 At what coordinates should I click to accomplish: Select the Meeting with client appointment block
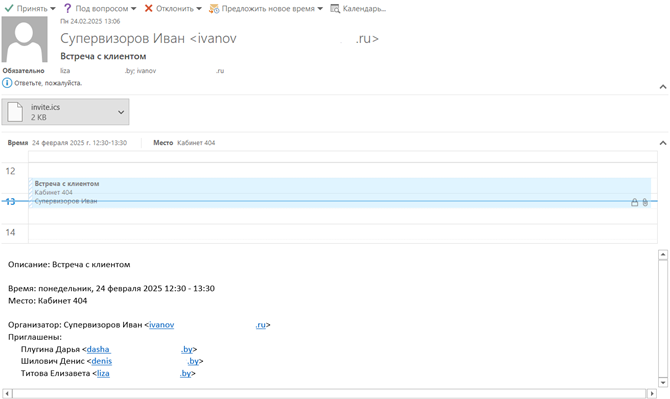(x=340, y=193)
